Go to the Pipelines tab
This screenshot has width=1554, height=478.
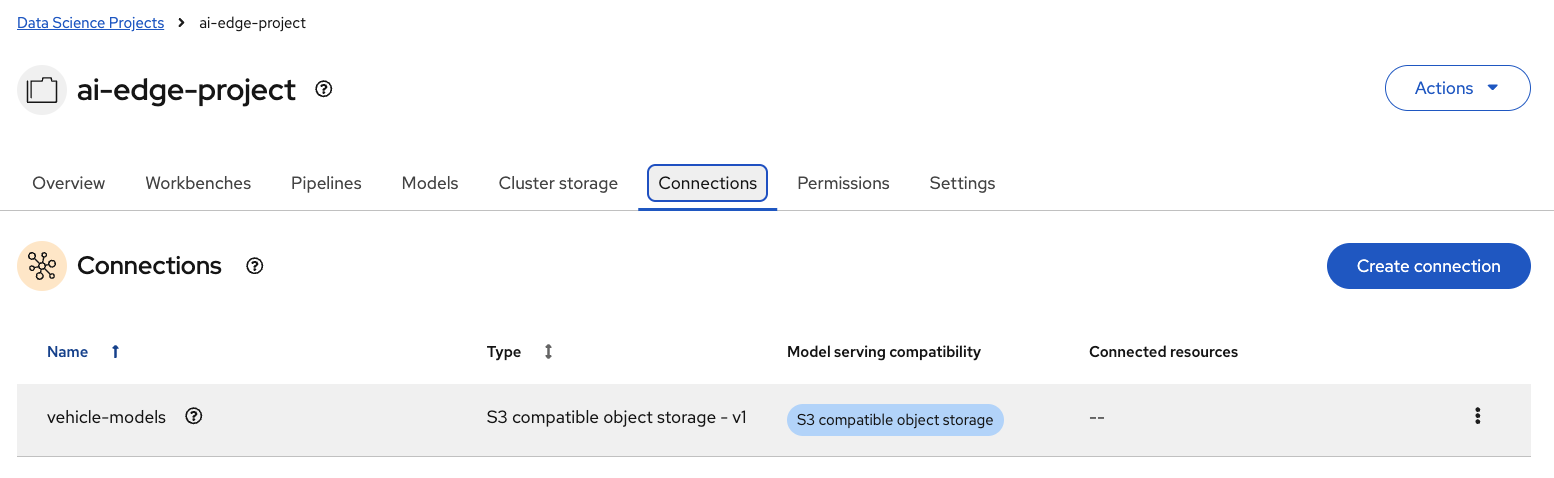(x=326, y=183)
